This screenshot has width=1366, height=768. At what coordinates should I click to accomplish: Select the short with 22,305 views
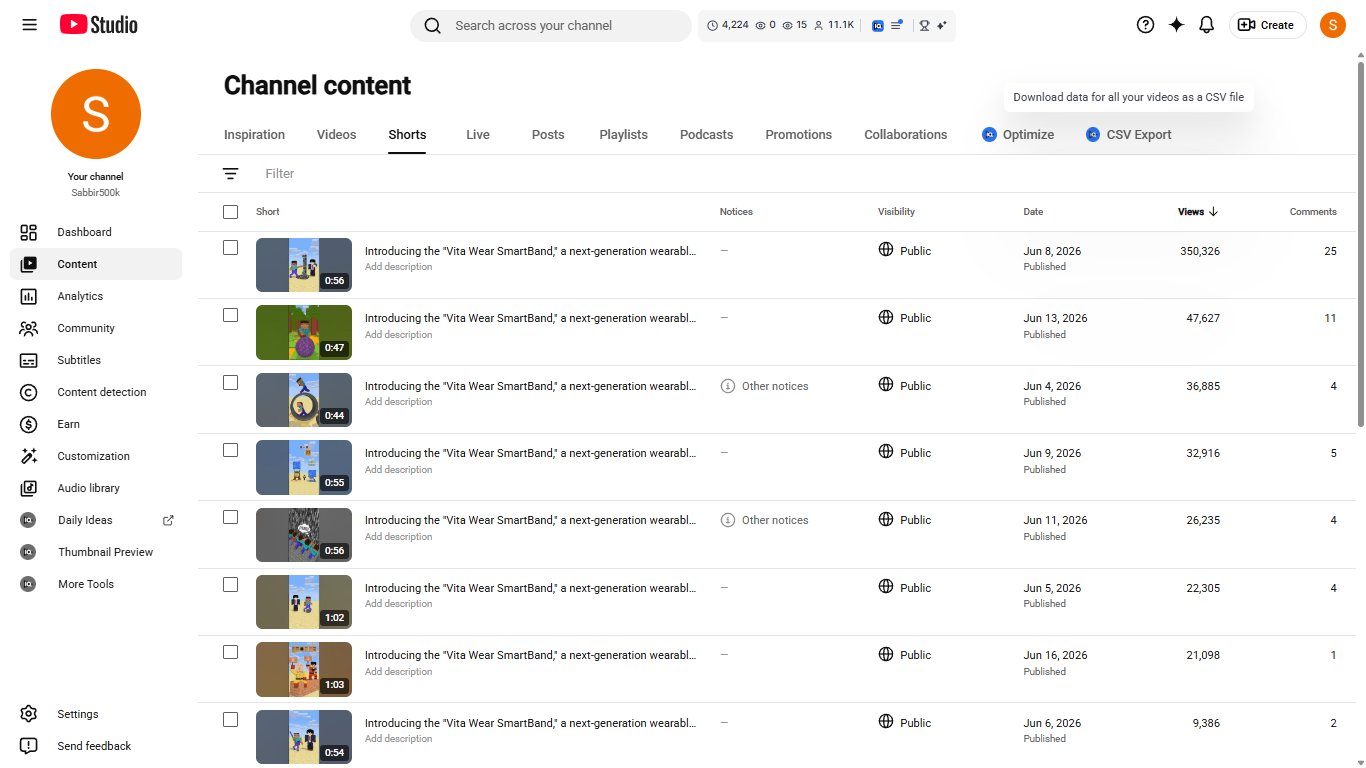click(x=231, y=585)
